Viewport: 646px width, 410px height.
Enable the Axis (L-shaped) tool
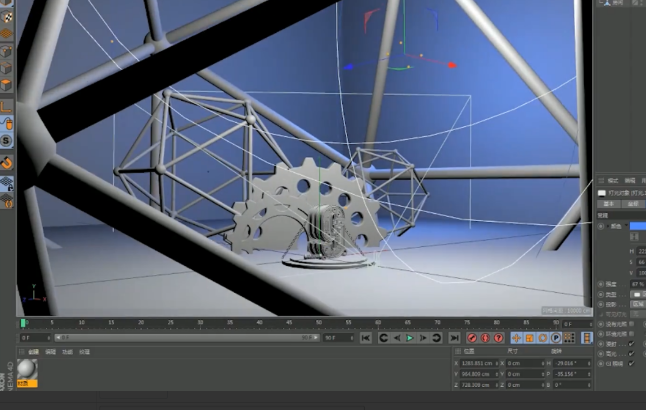tap(7, 107)
